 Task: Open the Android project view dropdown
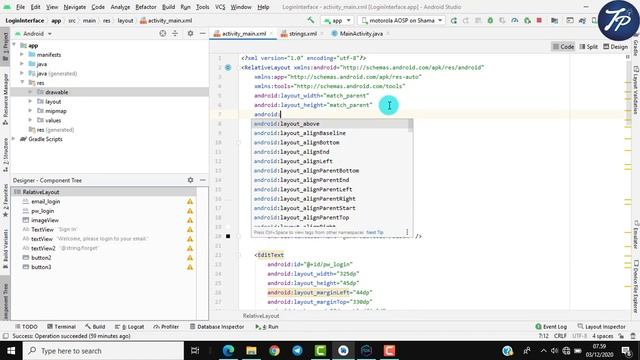click(33, 33)
